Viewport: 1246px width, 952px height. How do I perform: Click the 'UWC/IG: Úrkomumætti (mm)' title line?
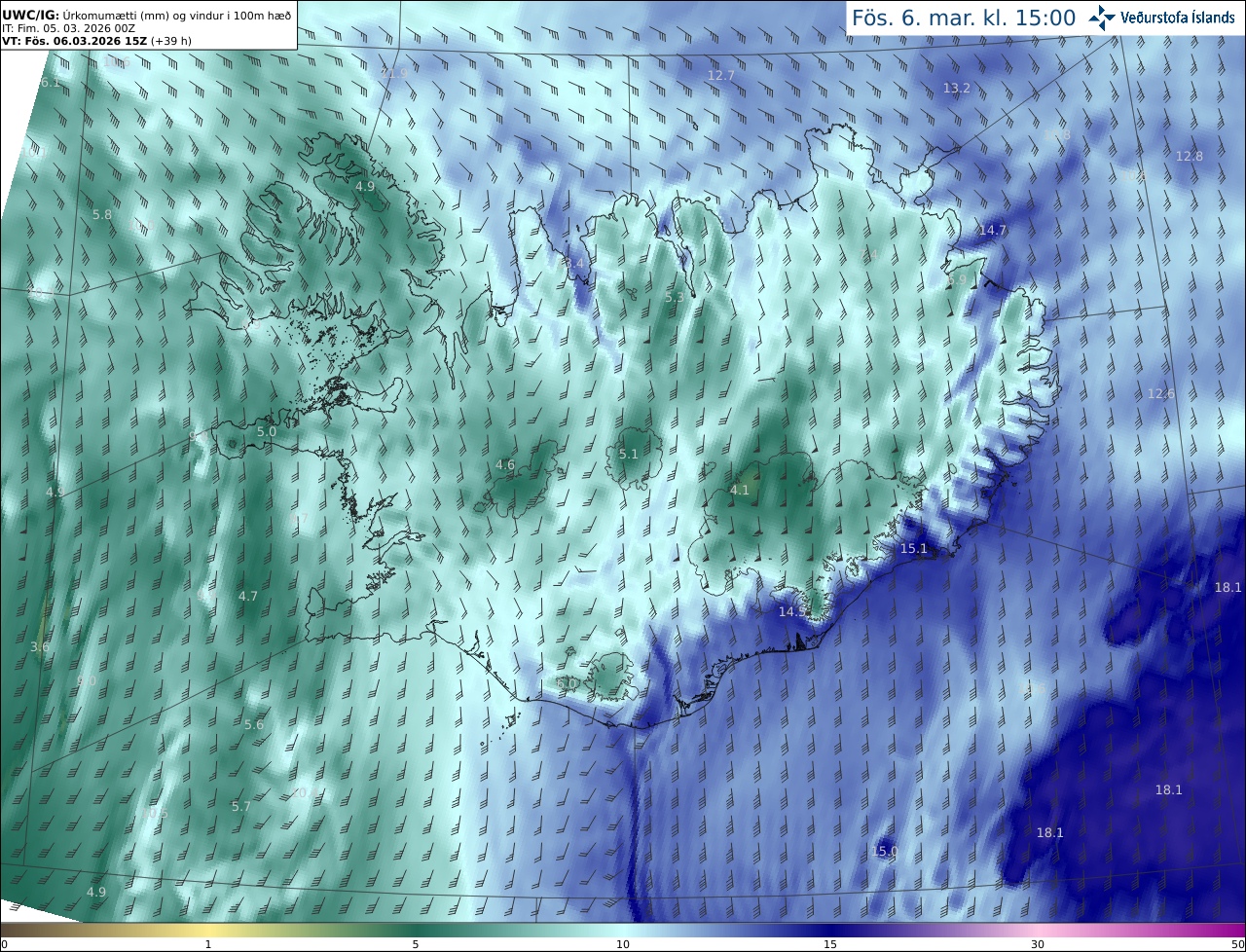(x=147, y=15)
